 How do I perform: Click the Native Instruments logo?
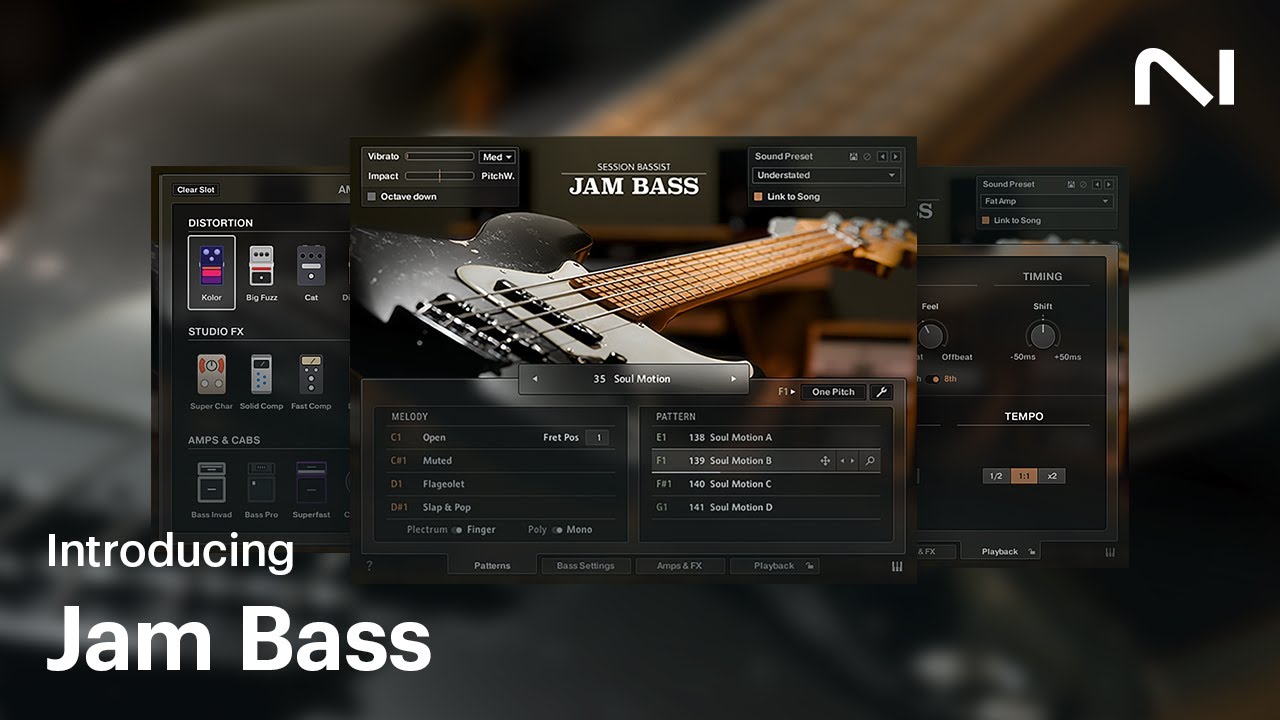(1184, 78)
